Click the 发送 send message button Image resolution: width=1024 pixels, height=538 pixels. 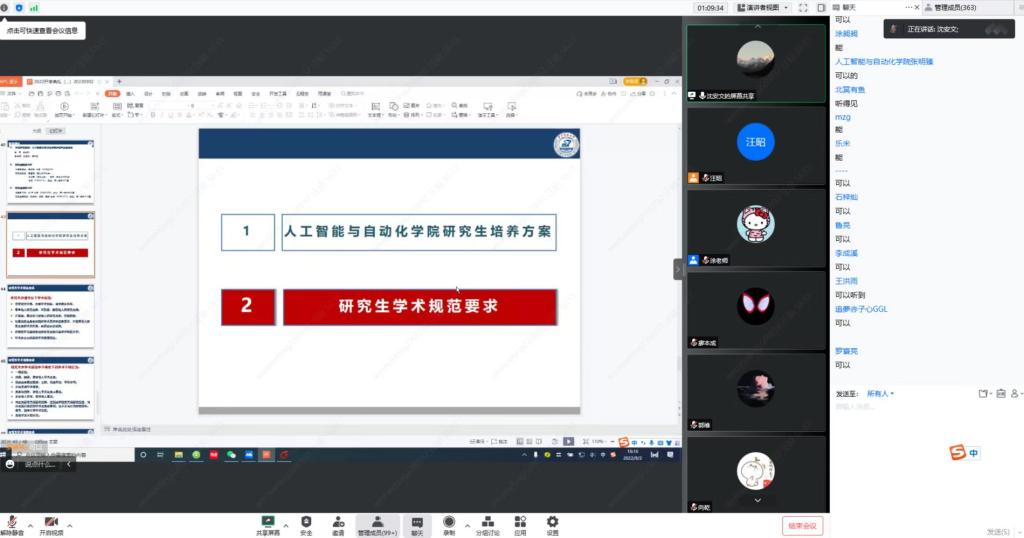[x=1000, y=531]
